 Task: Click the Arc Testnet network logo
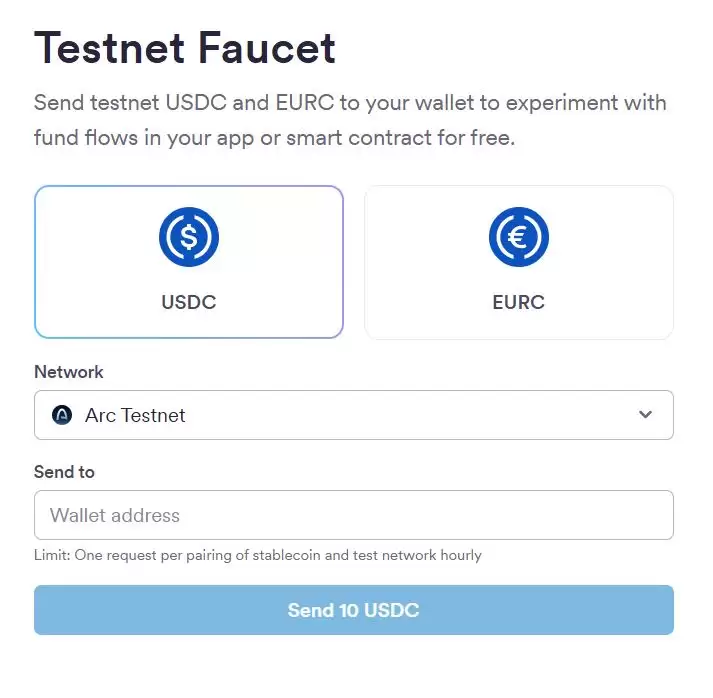(62, 415)
